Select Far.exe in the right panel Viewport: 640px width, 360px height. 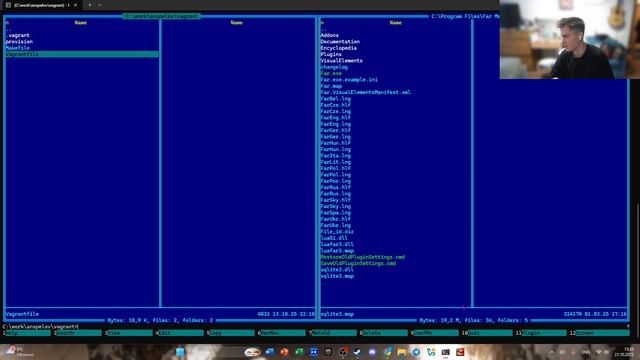(x=331, y=73)
